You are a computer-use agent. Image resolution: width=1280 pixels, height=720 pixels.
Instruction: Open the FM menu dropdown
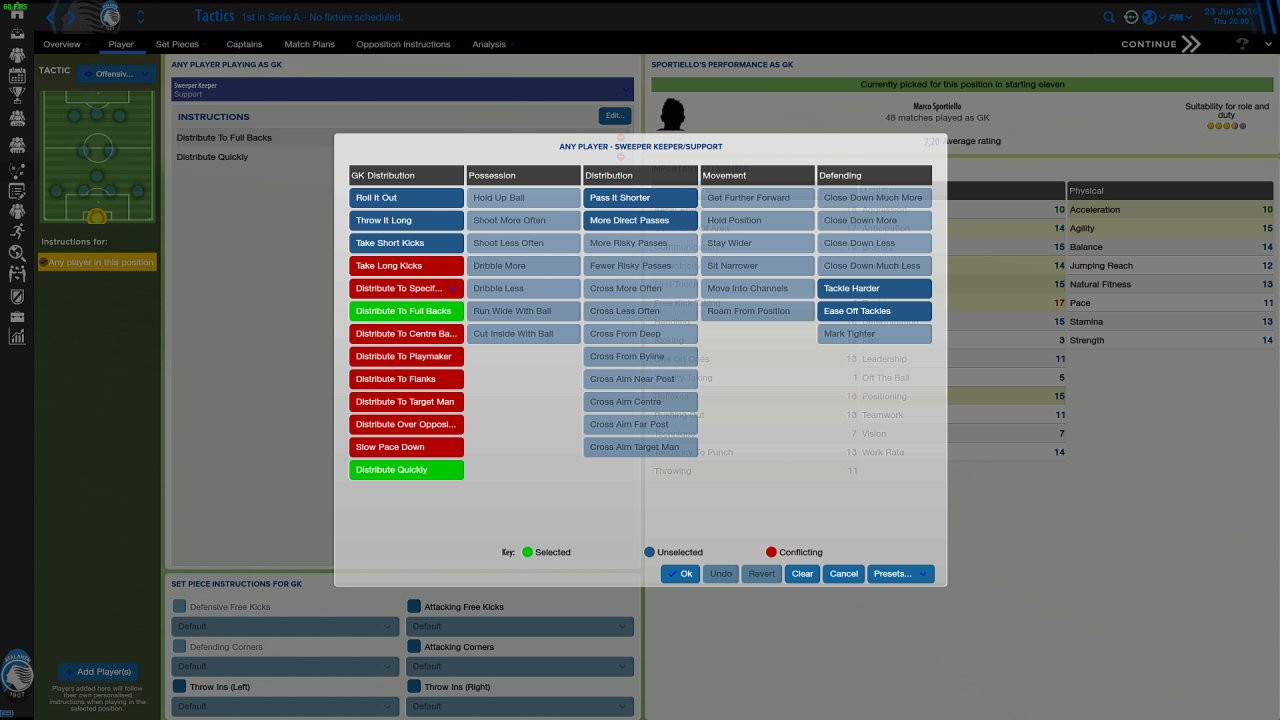coord(1178,17)
